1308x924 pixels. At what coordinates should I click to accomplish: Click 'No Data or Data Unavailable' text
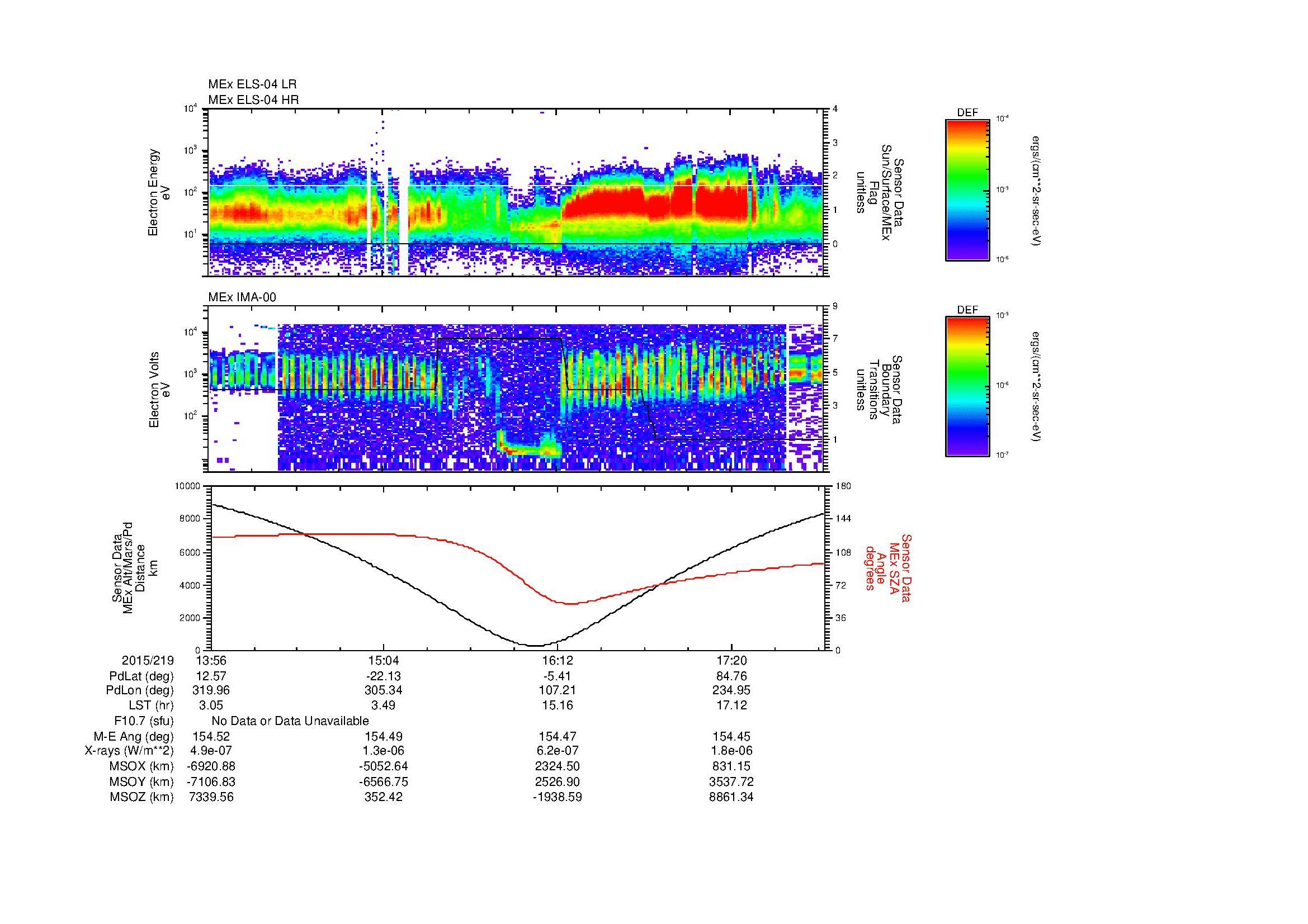click(x=290, y=721)
